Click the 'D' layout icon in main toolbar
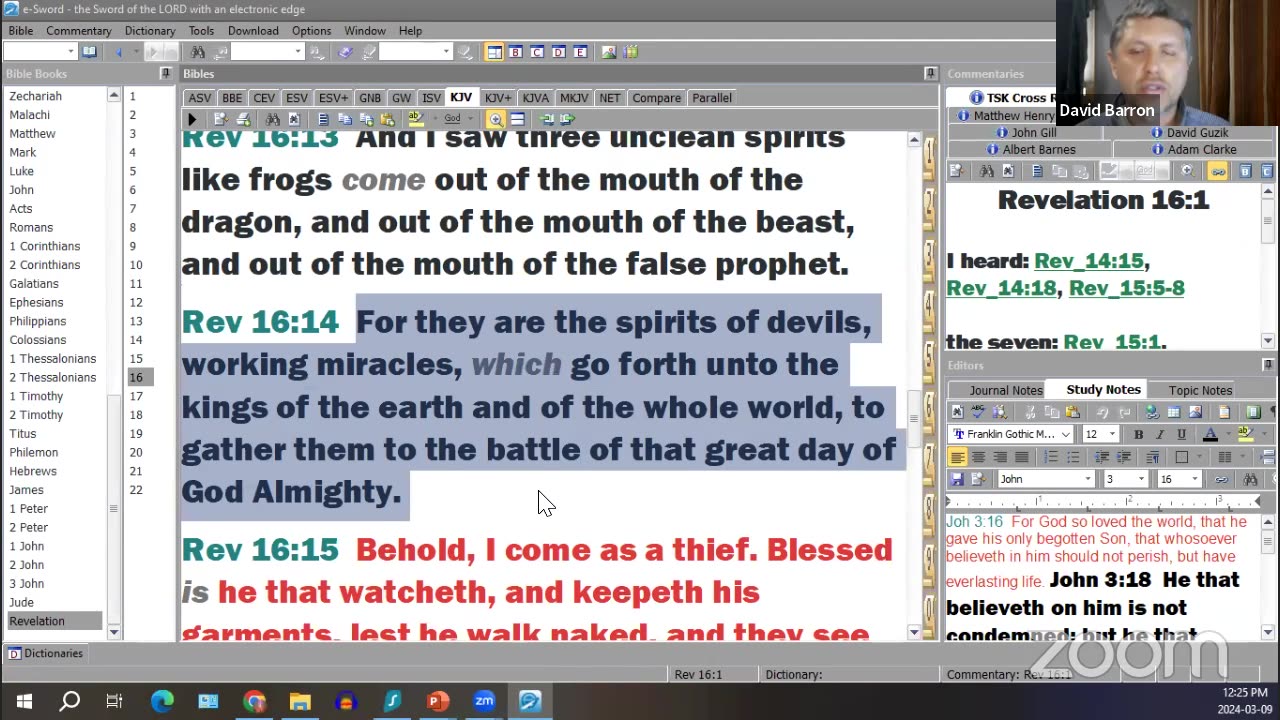1280x720 pixels. coord(558,52)
